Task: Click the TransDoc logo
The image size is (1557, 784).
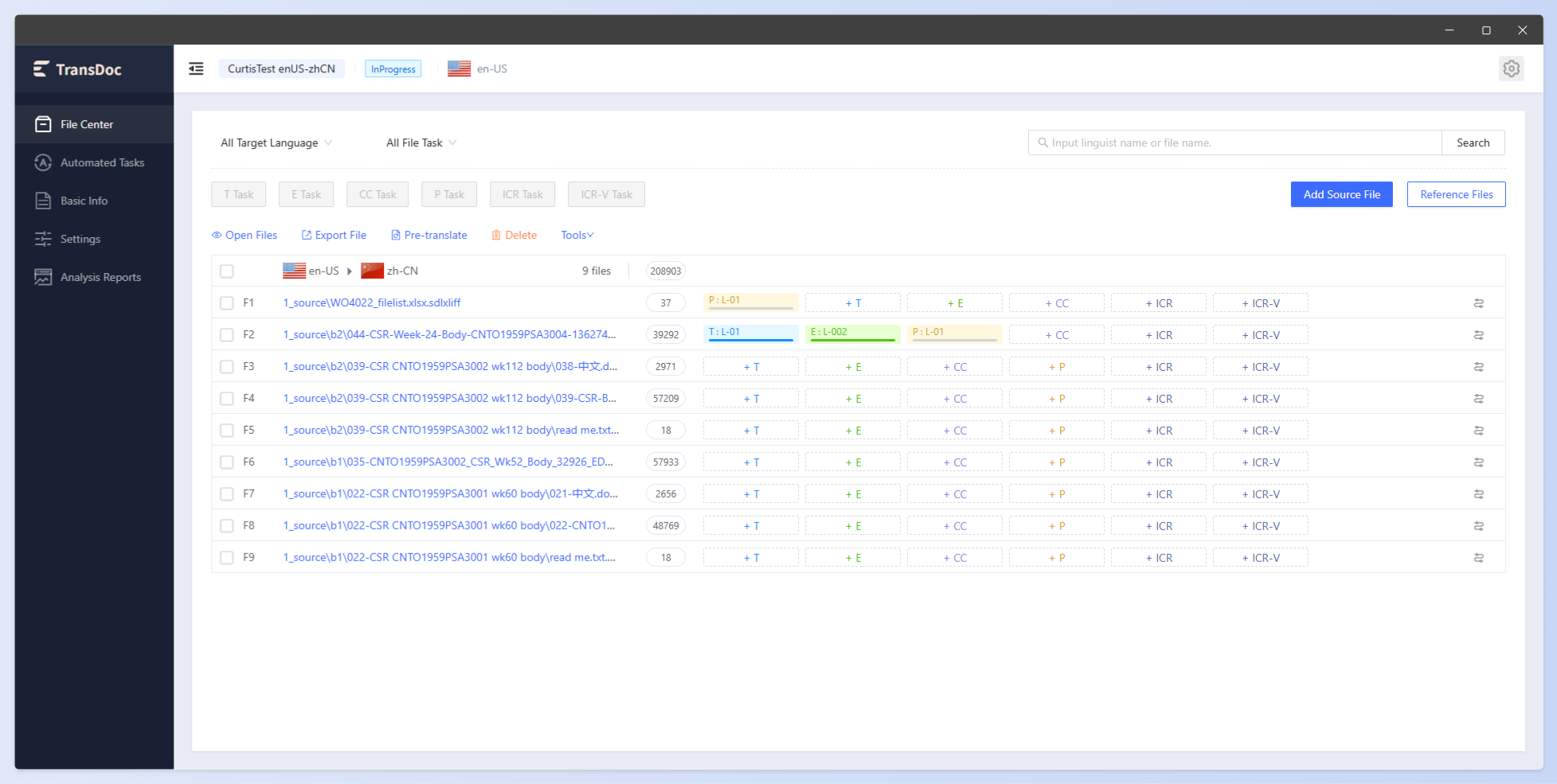Action: 77,69
